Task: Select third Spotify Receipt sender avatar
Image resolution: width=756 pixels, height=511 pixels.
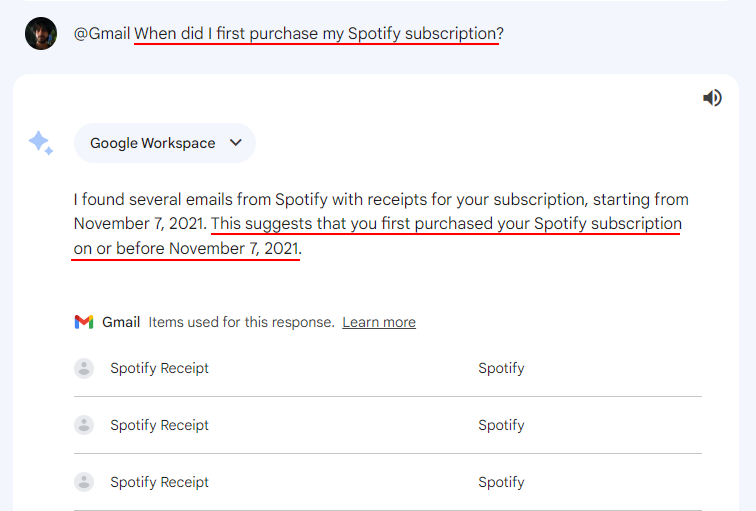Action: 84,482
